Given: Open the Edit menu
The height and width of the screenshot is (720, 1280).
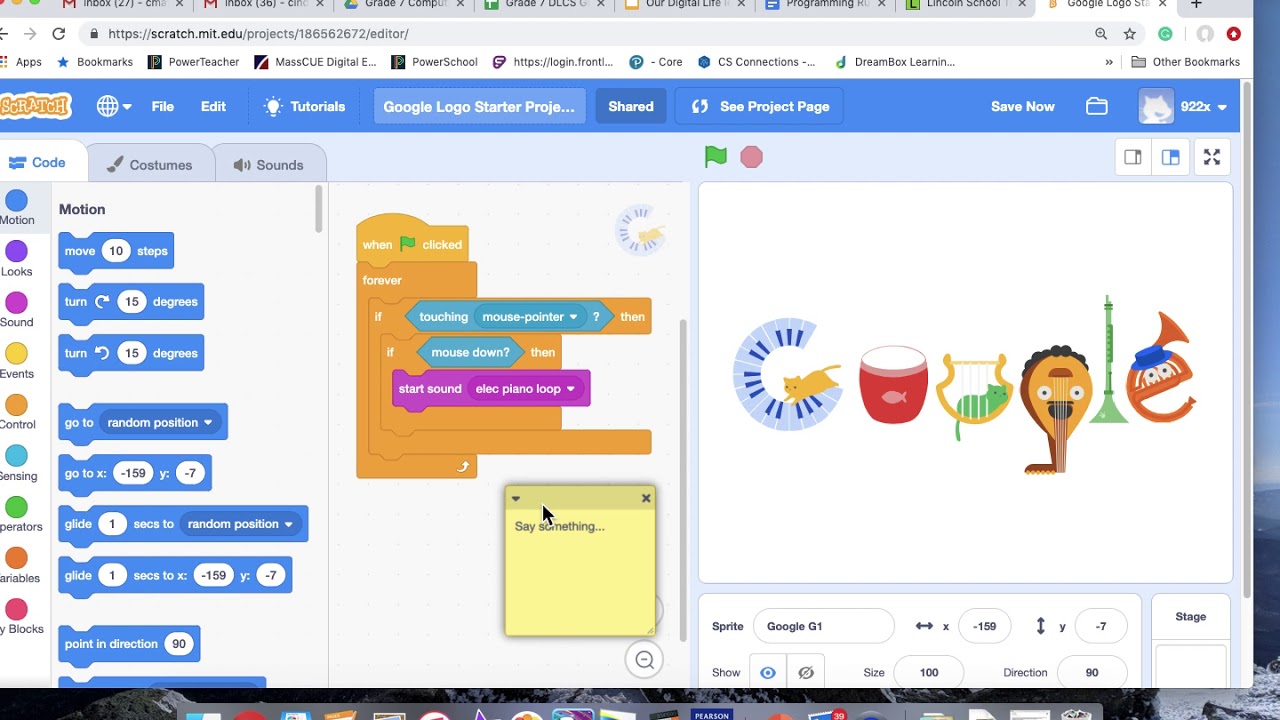Looking at the screenshot, I should (x=213, y=106).
